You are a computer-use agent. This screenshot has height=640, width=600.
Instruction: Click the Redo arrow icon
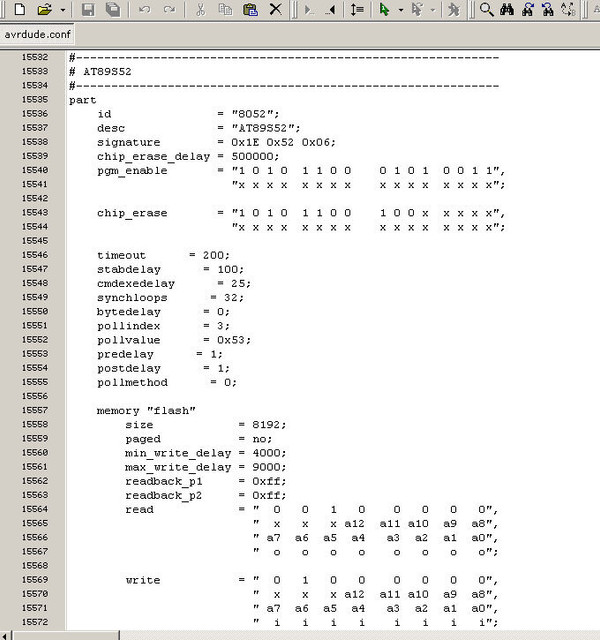coord(169,9)
